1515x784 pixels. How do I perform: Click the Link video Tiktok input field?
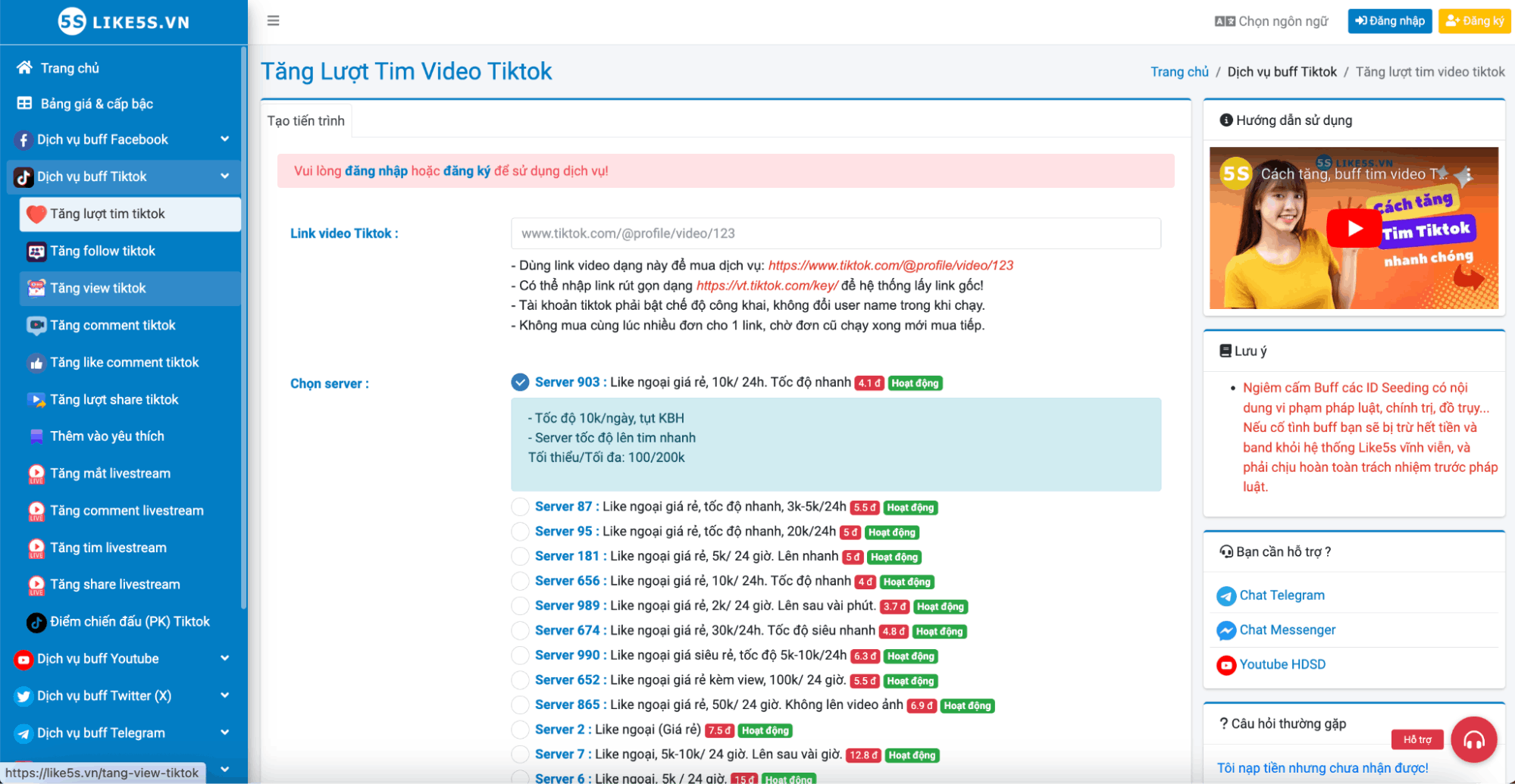[835, 233]
